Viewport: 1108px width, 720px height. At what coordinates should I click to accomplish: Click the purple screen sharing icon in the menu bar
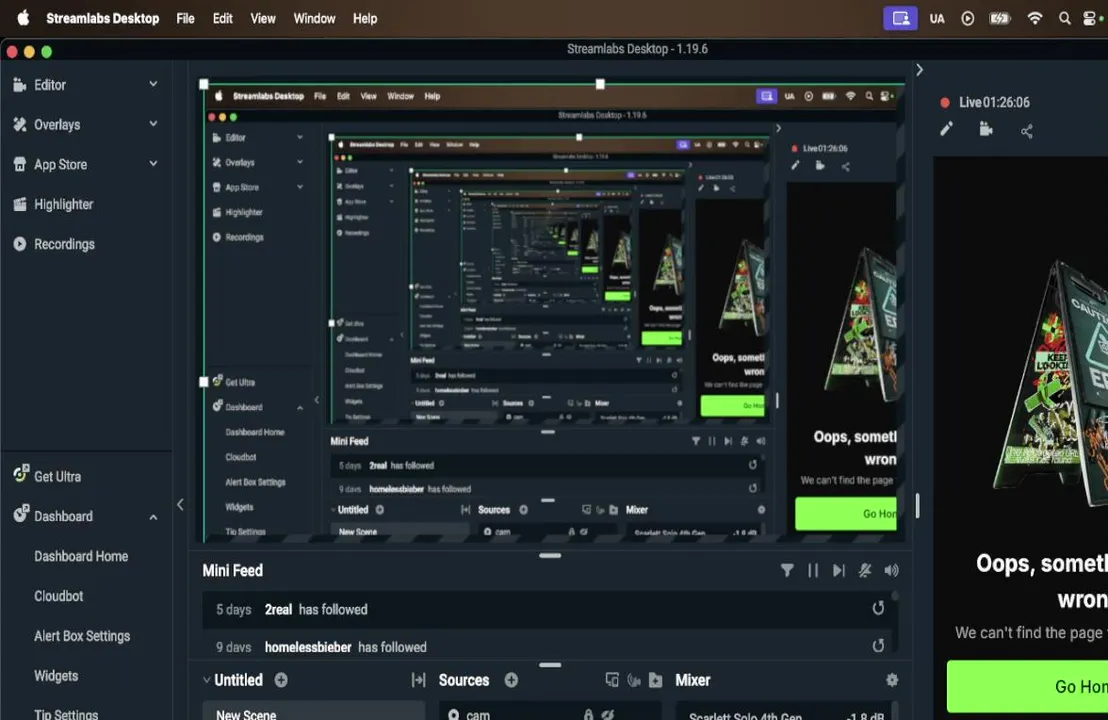900,18
